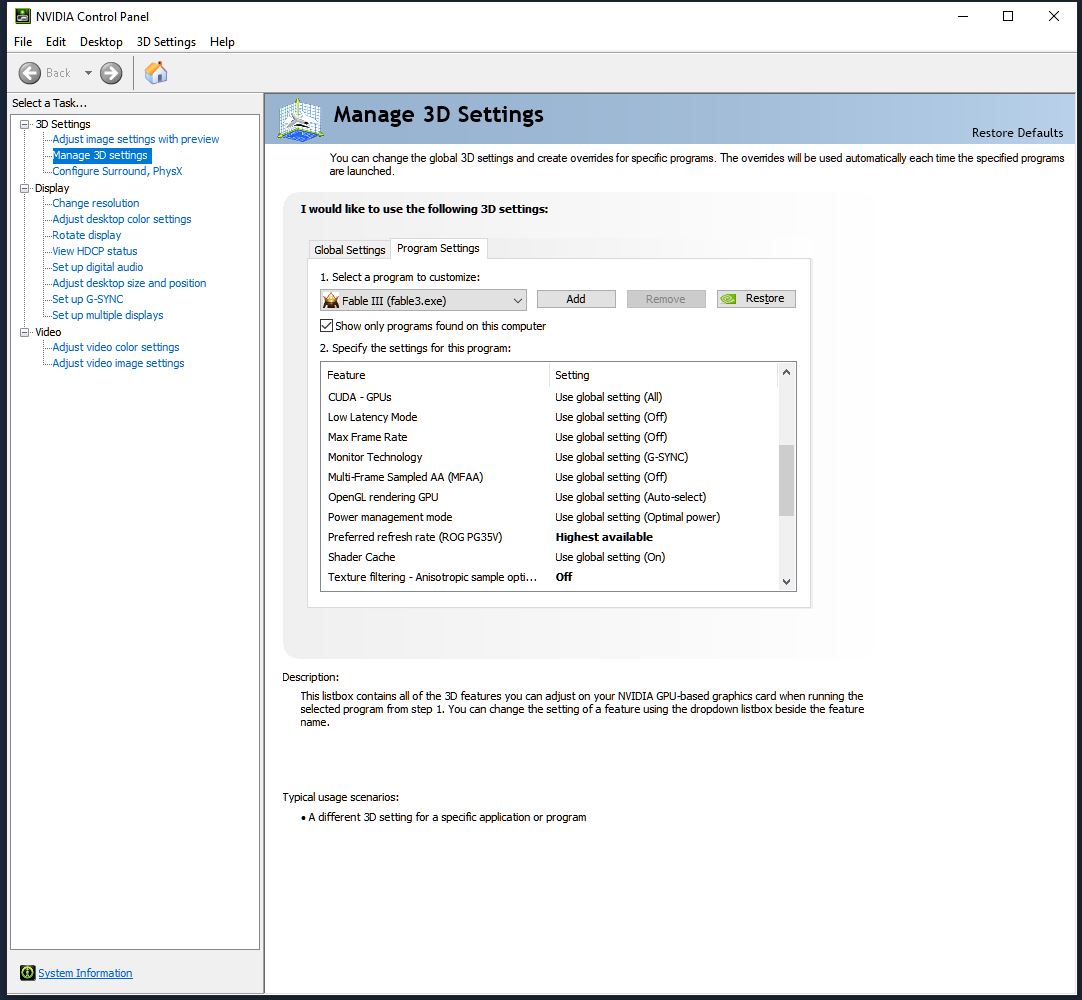
Task: Click the Fable III program icon
Action: click(331, 300)
